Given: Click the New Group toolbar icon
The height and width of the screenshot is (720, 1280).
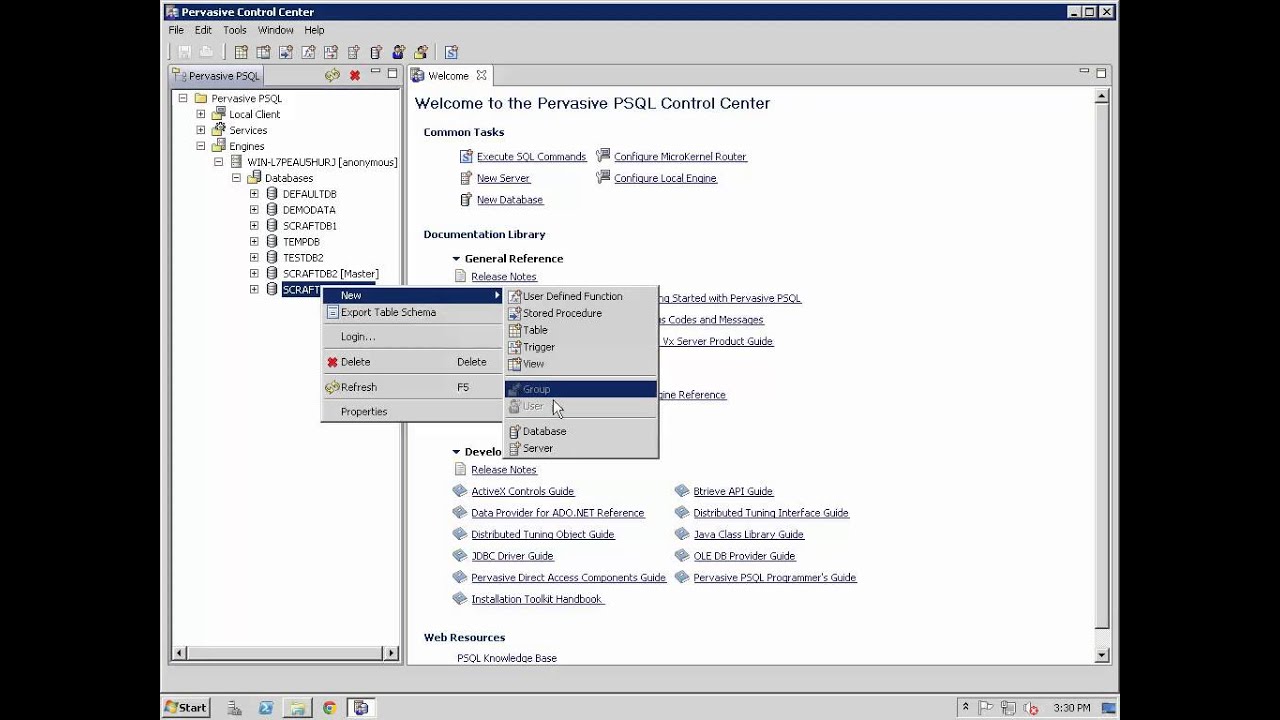Looking at the screenshot, I should [x=421, y=52].
